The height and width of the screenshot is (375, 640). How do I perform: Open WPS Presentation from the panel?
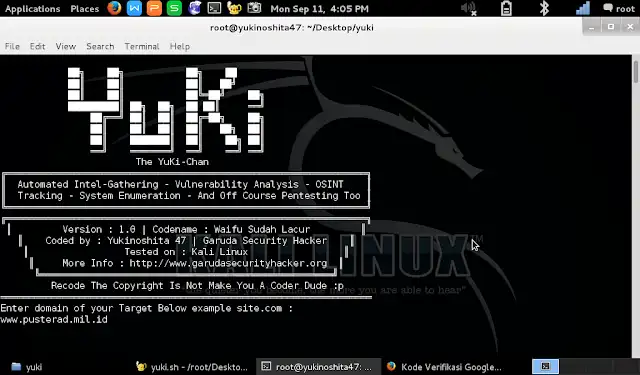154,8
